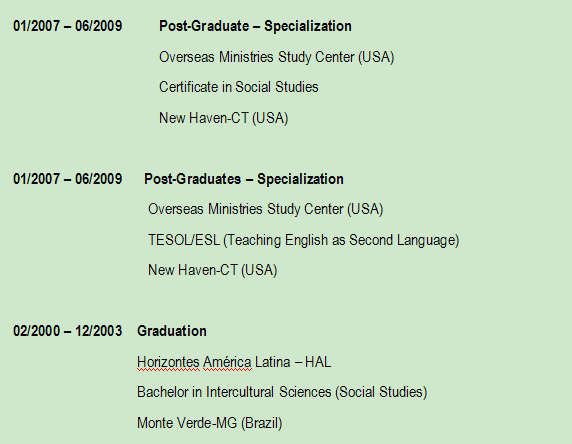572x444 pixels.
Task: Click the second 'Overseas Ministries Study Center (USA)' line
Action: tap(266, 209)
